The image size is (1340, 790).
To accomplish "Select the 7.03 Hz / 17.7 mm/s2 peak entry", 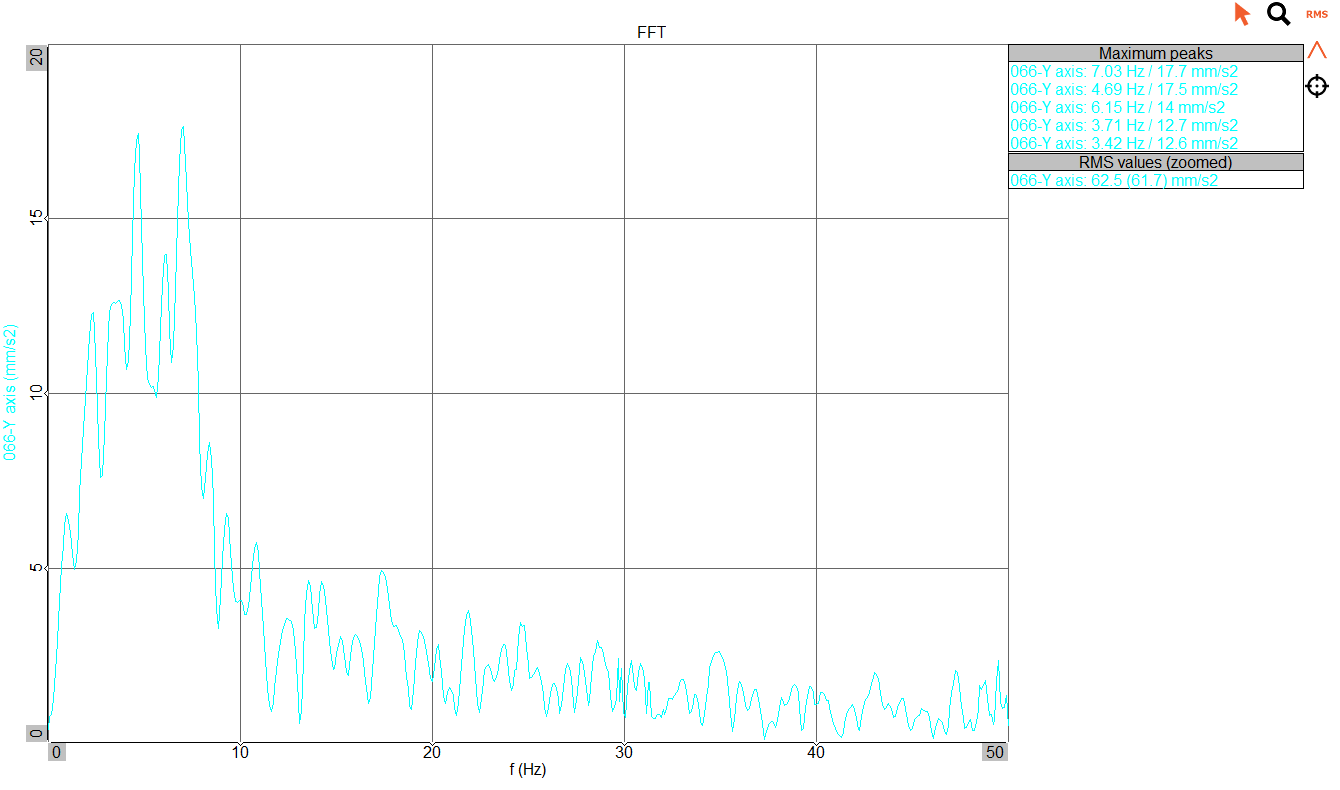I will pos(1124,72).
